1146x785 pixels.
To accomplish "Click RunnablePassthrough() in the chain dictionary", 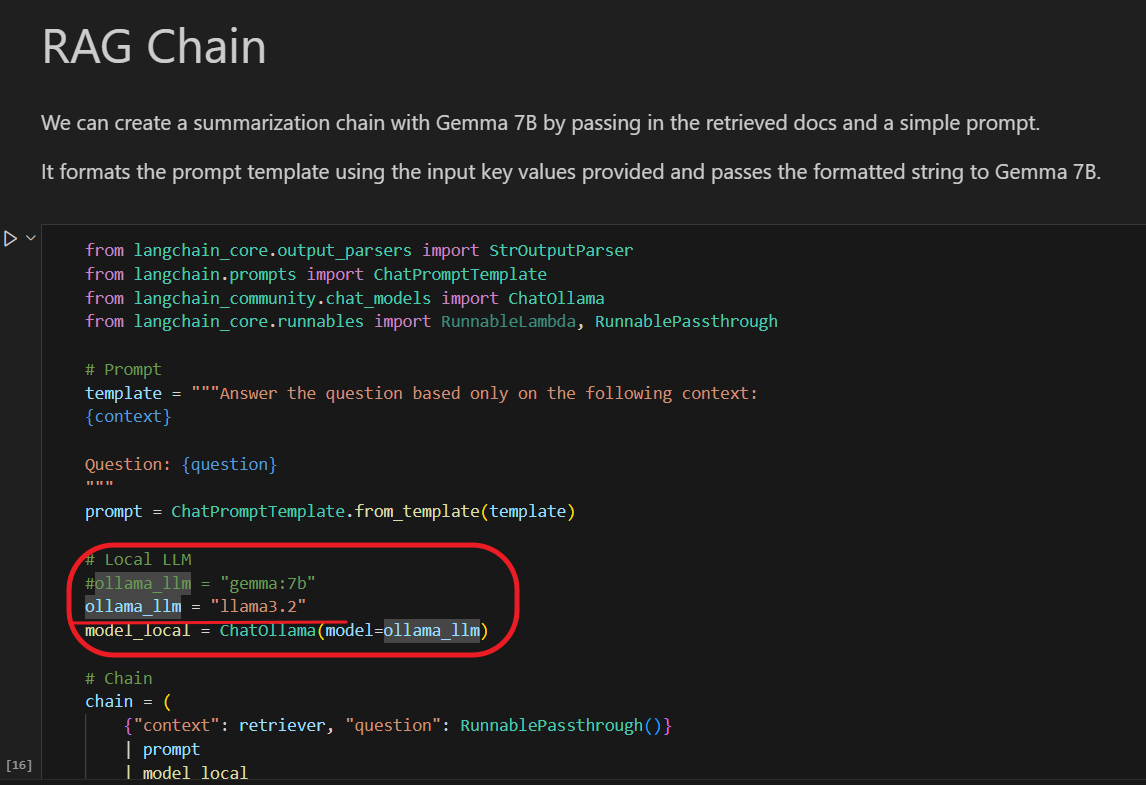I will pyautogui.click(x=561, y=726).
